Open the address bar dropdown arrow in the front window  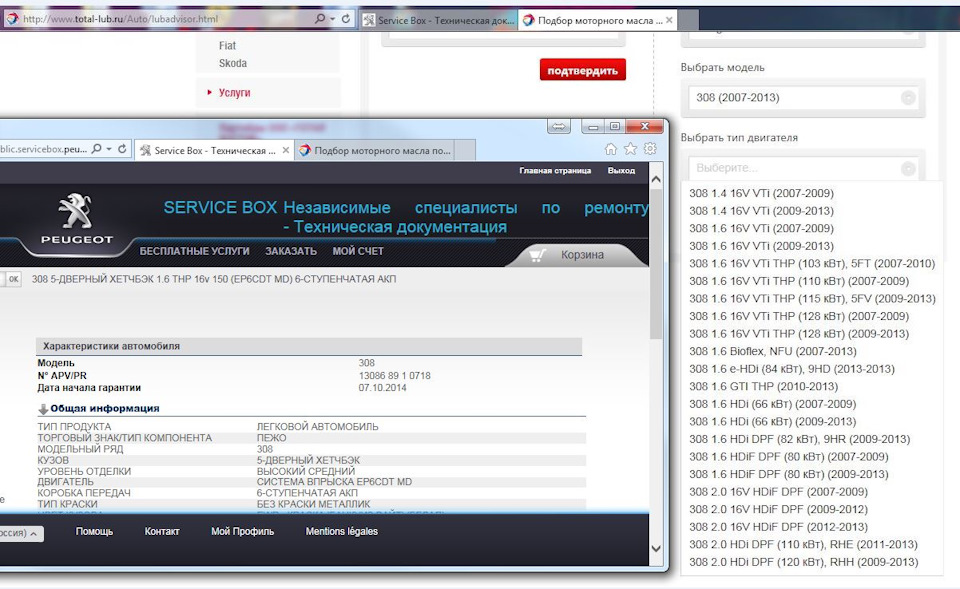109,149
